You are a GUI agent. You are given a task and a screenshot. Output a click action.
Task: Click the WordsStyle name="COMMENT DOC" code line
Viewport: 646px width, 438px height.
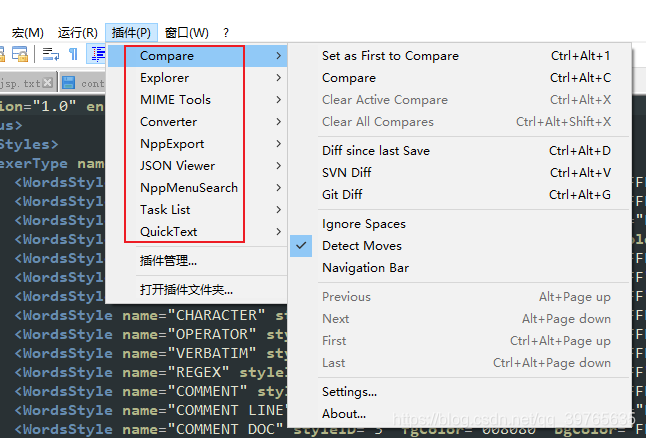150,429
